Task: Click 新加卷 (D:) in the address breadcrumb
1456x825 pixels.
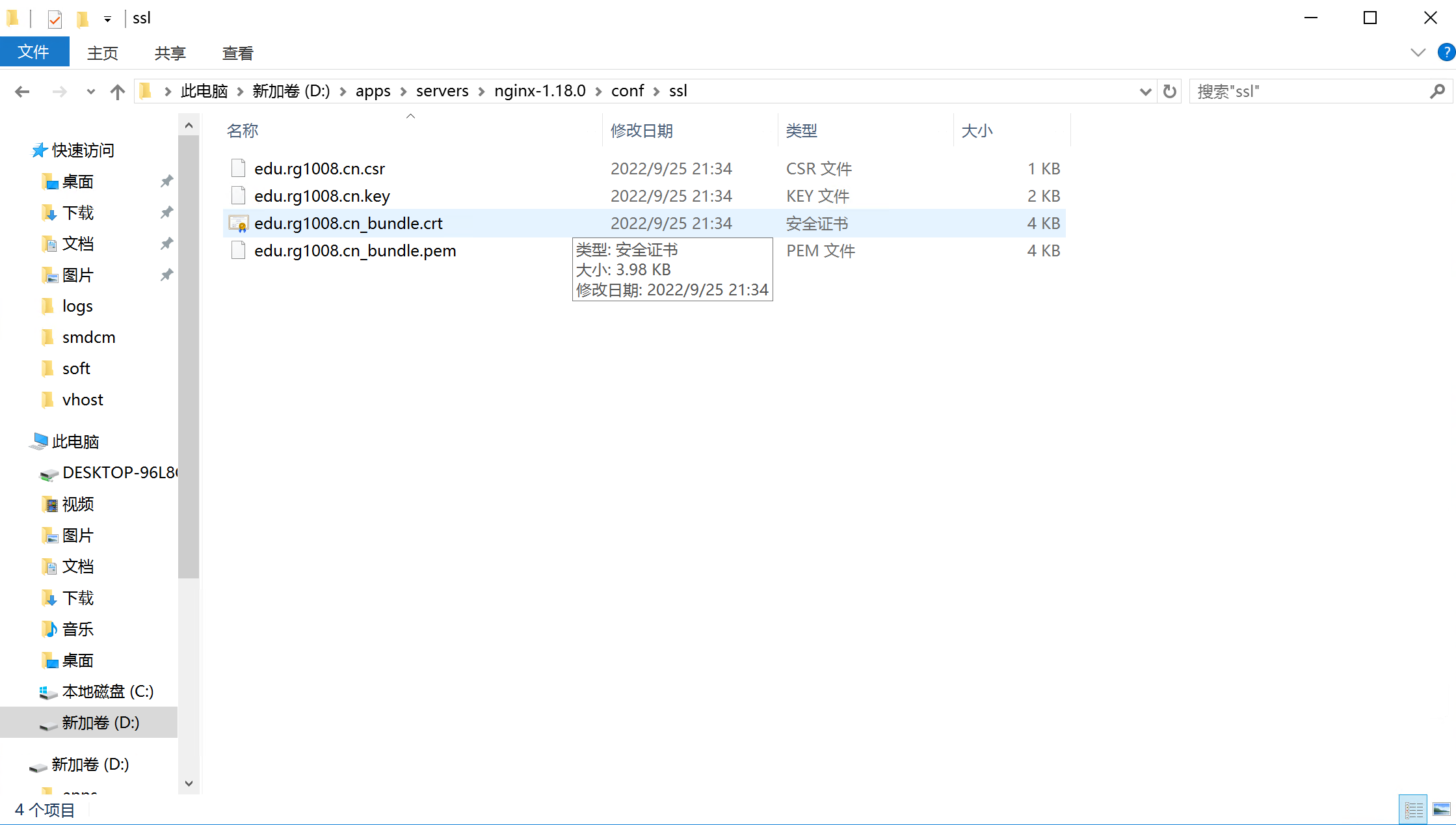Action: pos(291,91)
